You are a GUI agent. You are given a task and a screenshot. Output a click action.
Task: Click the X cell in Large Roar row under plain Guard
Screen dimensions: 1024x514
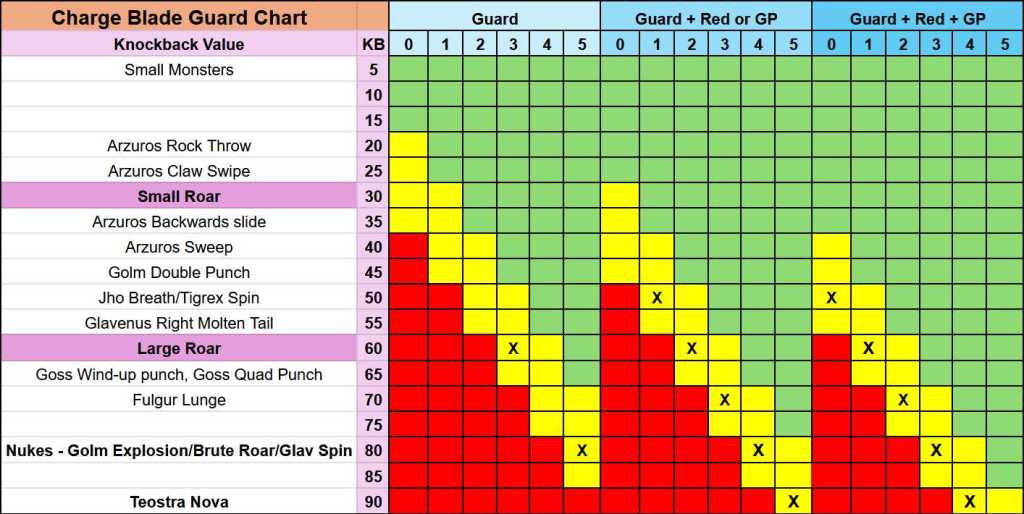tap(513, 349)
